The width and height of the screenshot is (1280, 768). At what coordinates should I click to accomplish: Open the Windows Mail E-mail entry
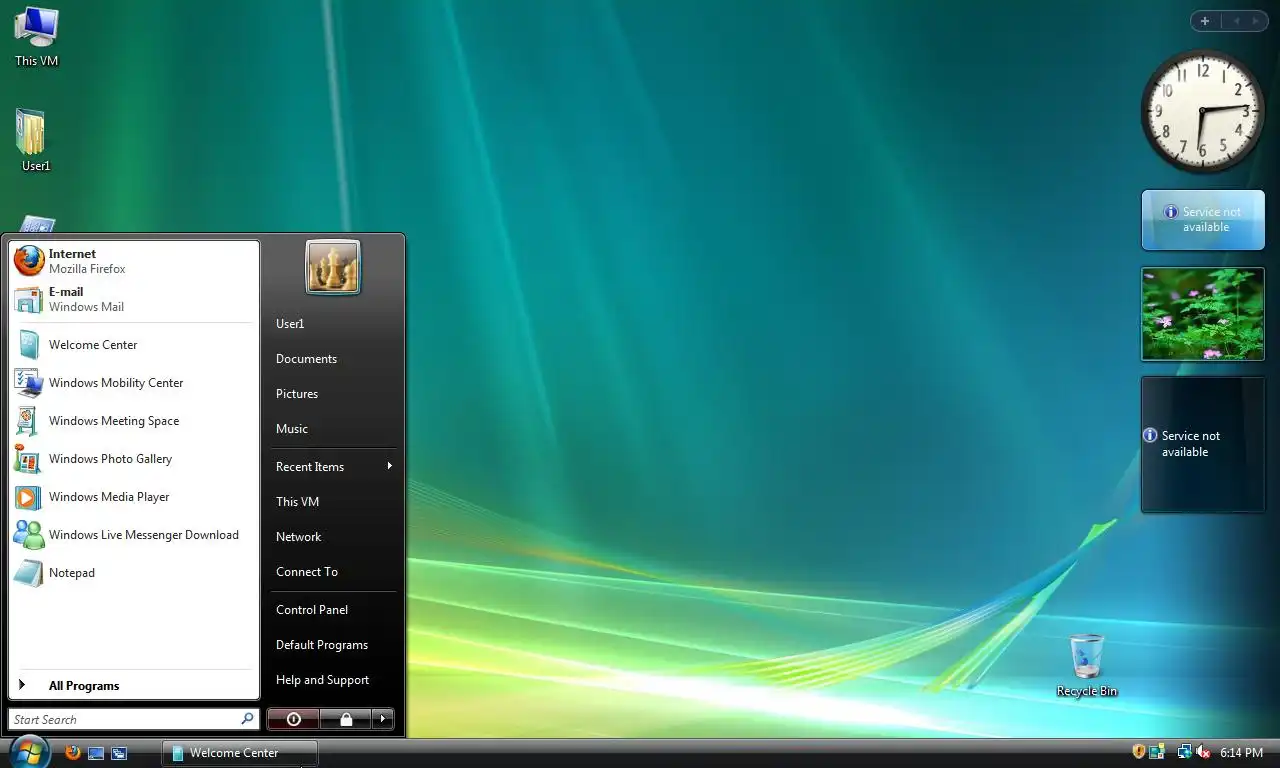click(x=134, y=299)
